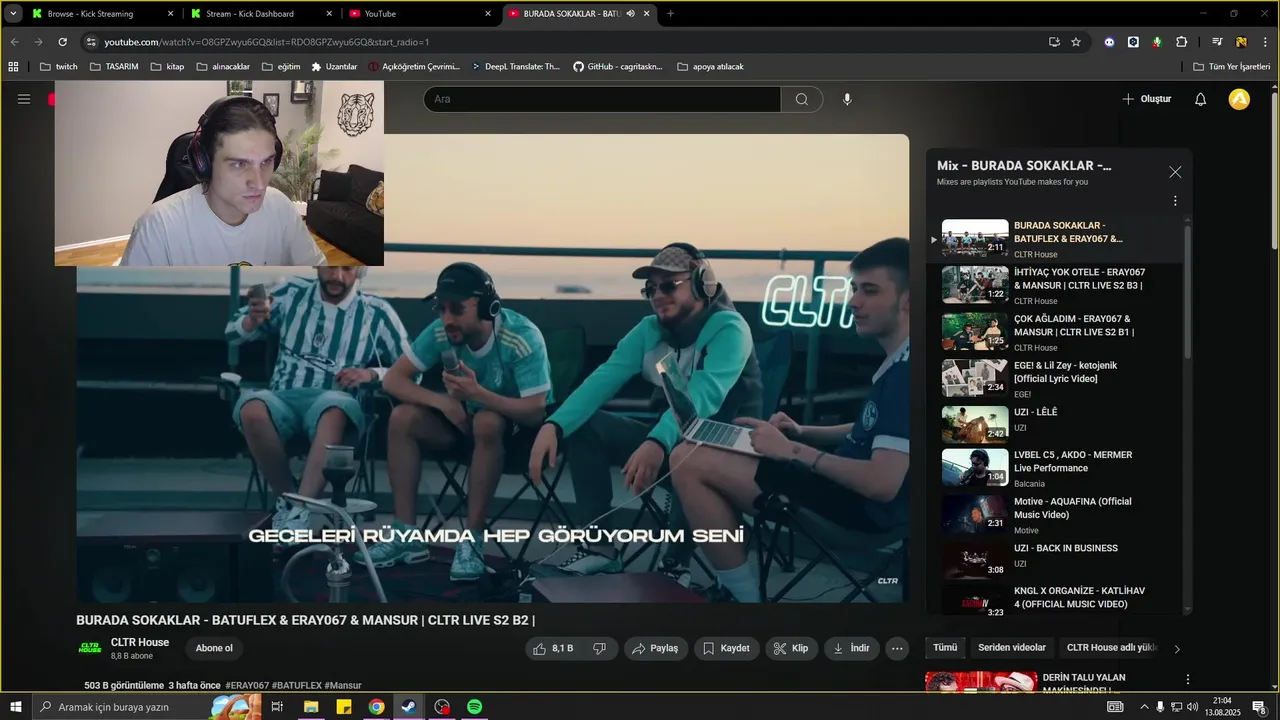Open File Explorer from the taskbar
The height and width of the screenshot is (720, 1280).
point(311,707)
